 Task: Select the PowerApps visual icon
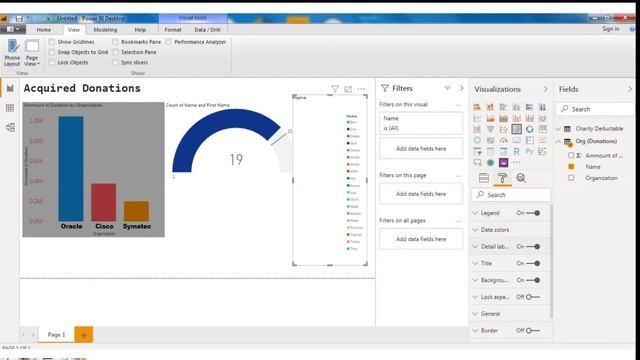click(x=503, y=162)
